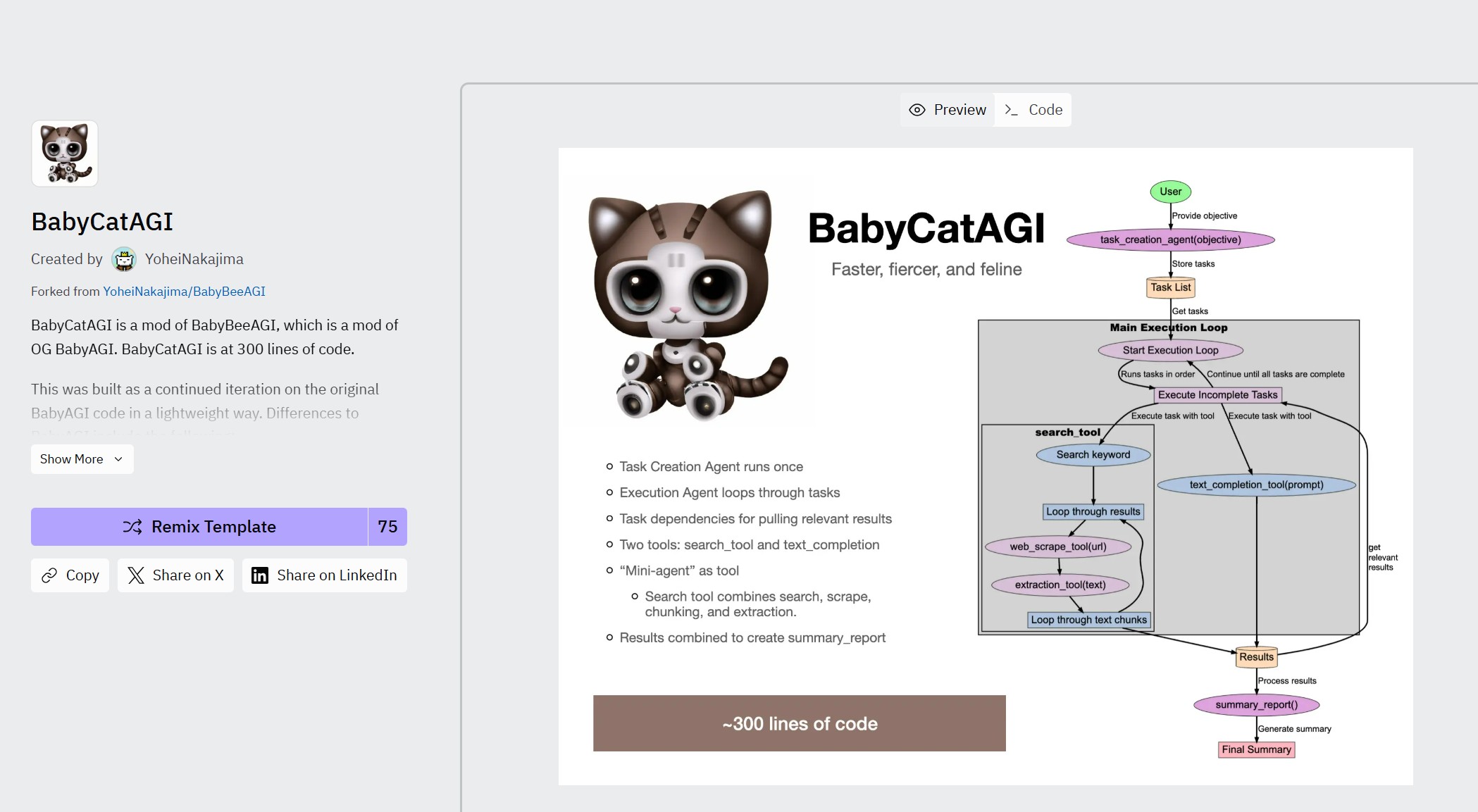Image resolution: width=1478 pixels, height=812 pixels.
Task: Click 'Task dependencies for pulling relevant results' bullet
Action: pos(756,518)
